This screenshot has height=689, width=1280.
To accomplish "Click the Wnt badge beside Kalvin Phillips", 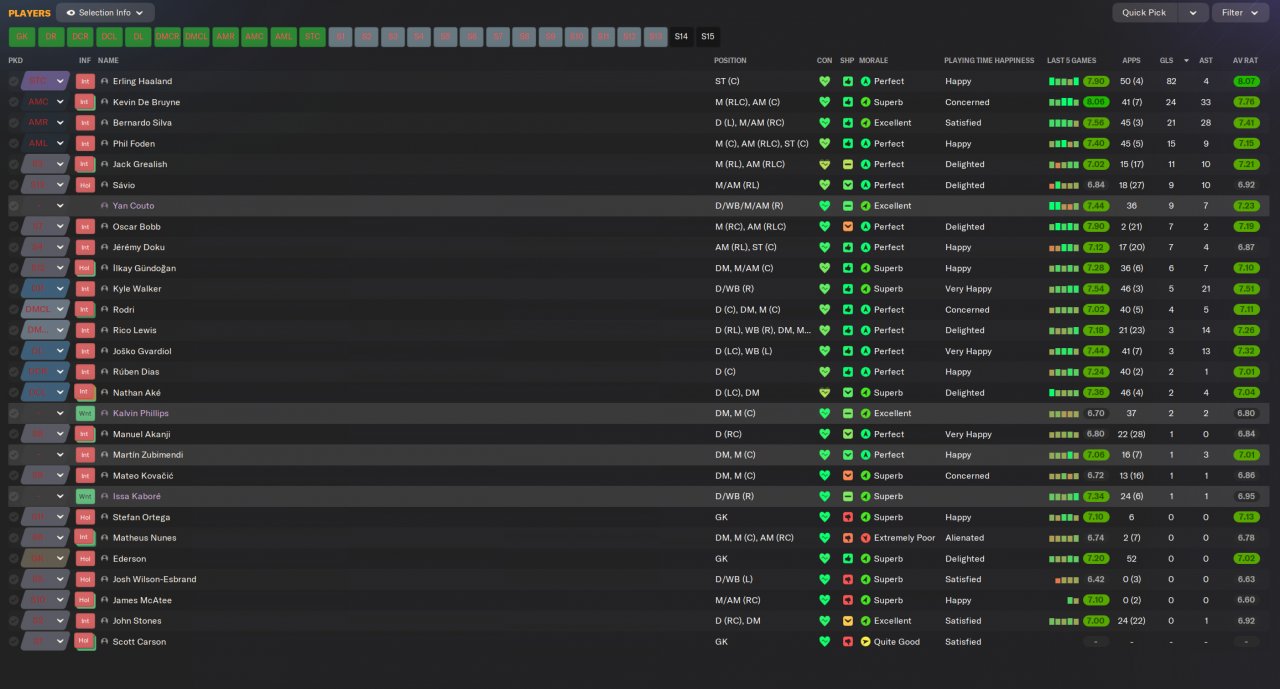I will [85, 413].
